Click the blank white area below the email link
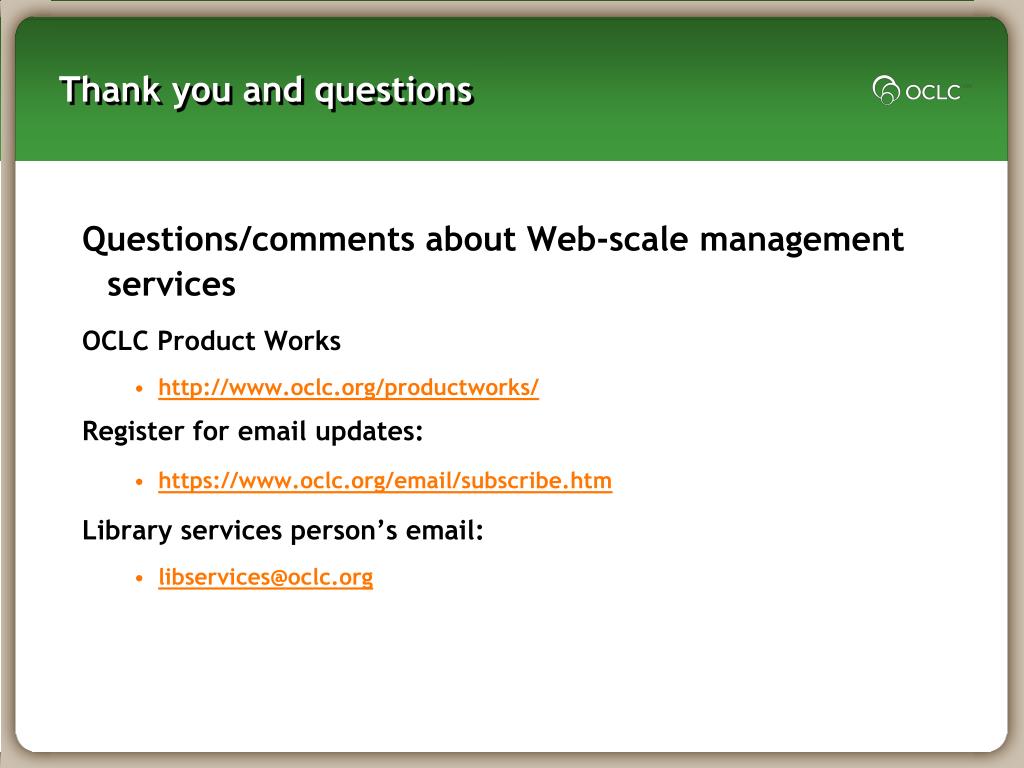 (509, 673)
